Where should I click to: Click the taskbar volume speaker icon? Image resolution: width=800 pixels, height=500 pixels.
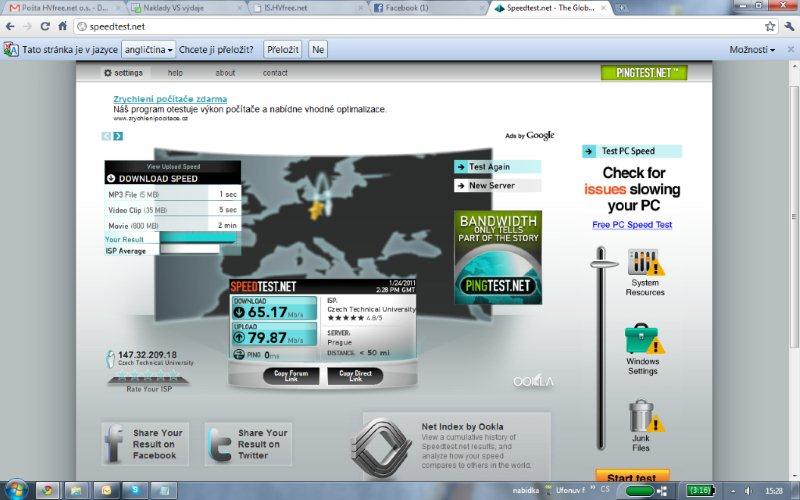click(748, 491)
